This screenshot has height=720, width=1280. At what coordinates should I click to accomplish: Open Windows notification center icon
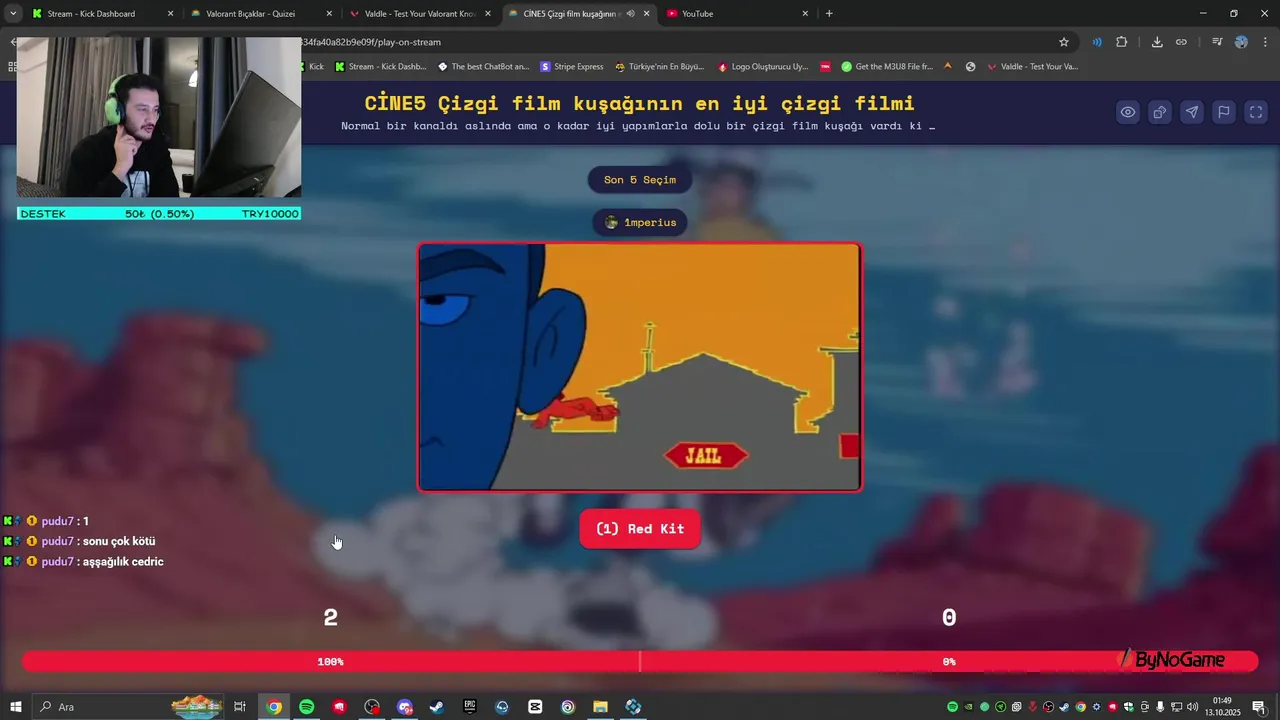click(1258, 707)
